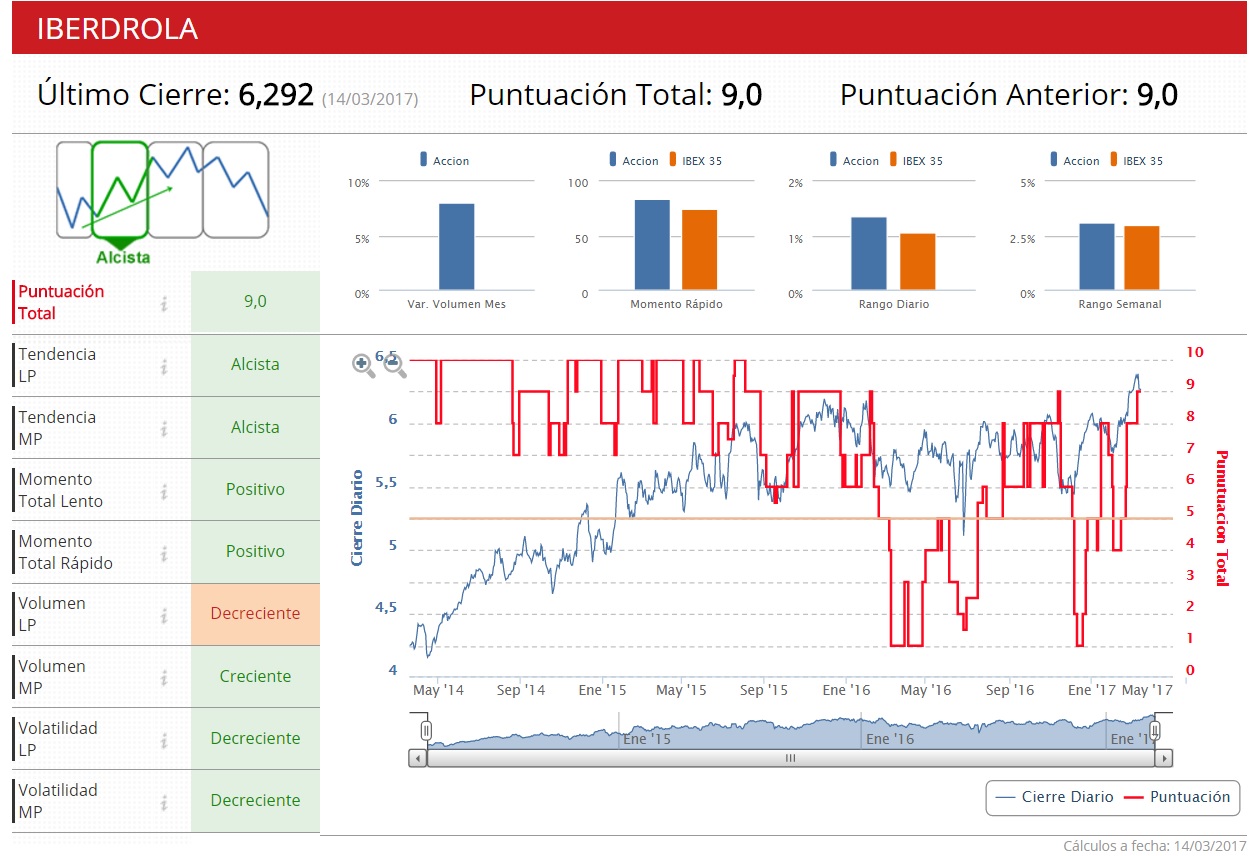
Task: Click the Volumen LP row label
Action: click(x=52, y=614)
